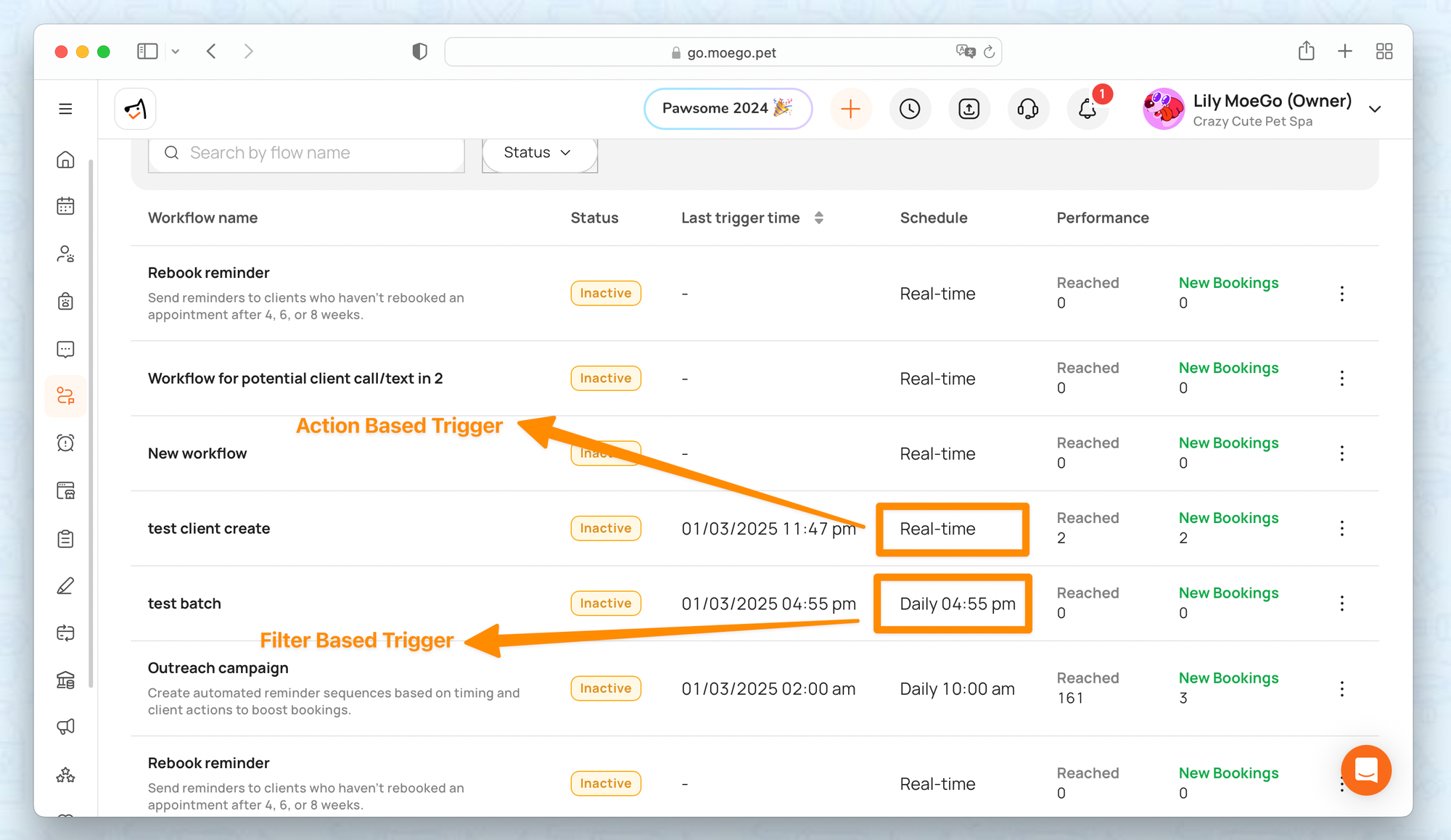Open the orange Intercom chat bubble

[1365, 770]
